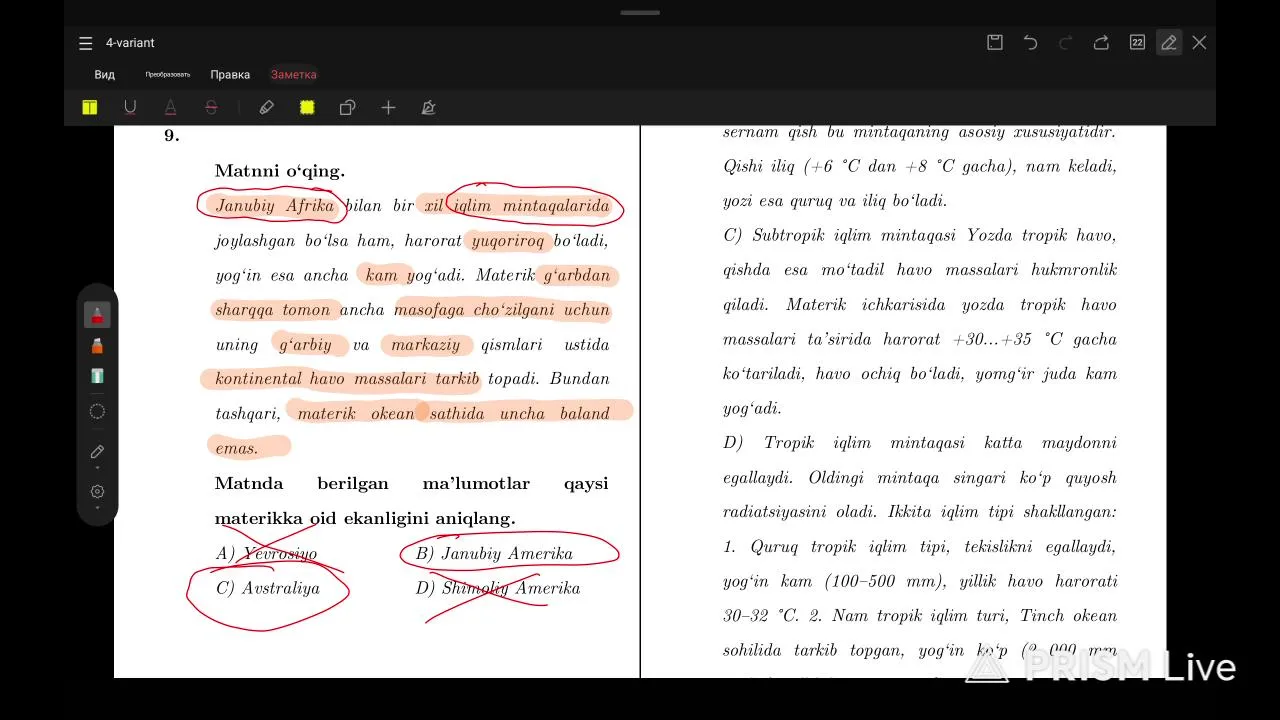The width and height of the screenshot is (1280, 720).
Task: Select the yellow text highlight tool
Action: (x=90, y=107)
